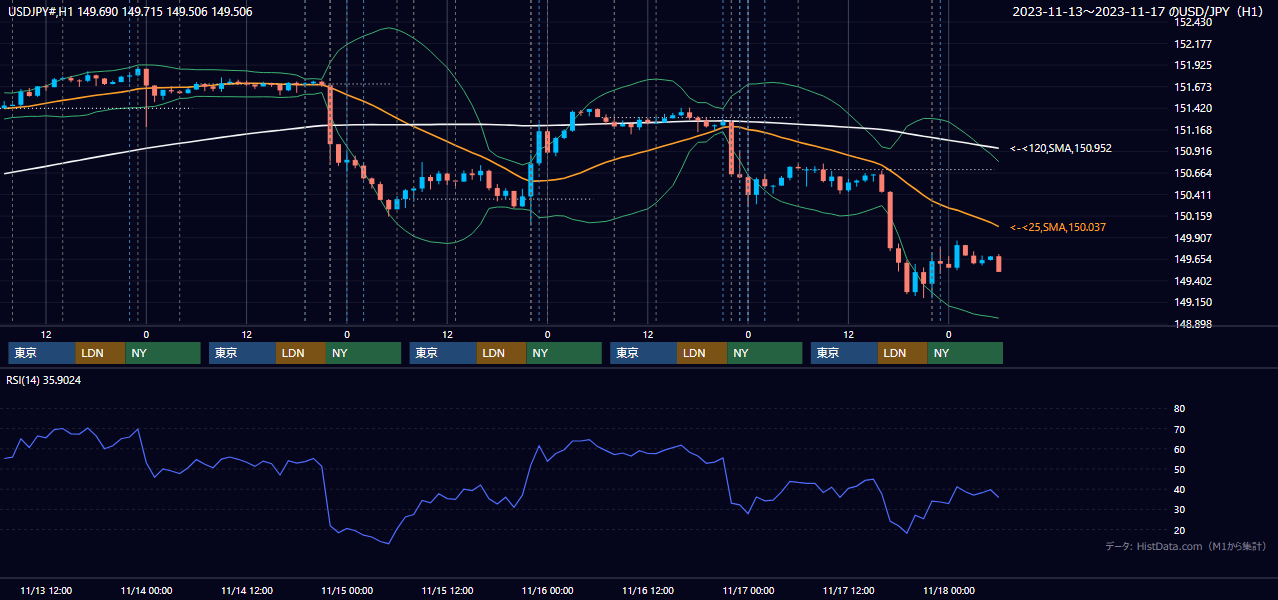1278x600 pixels.
Task: Click the 25 SMA label reading 150.037
Action: pyautogui.click(x=1058, y=227)
